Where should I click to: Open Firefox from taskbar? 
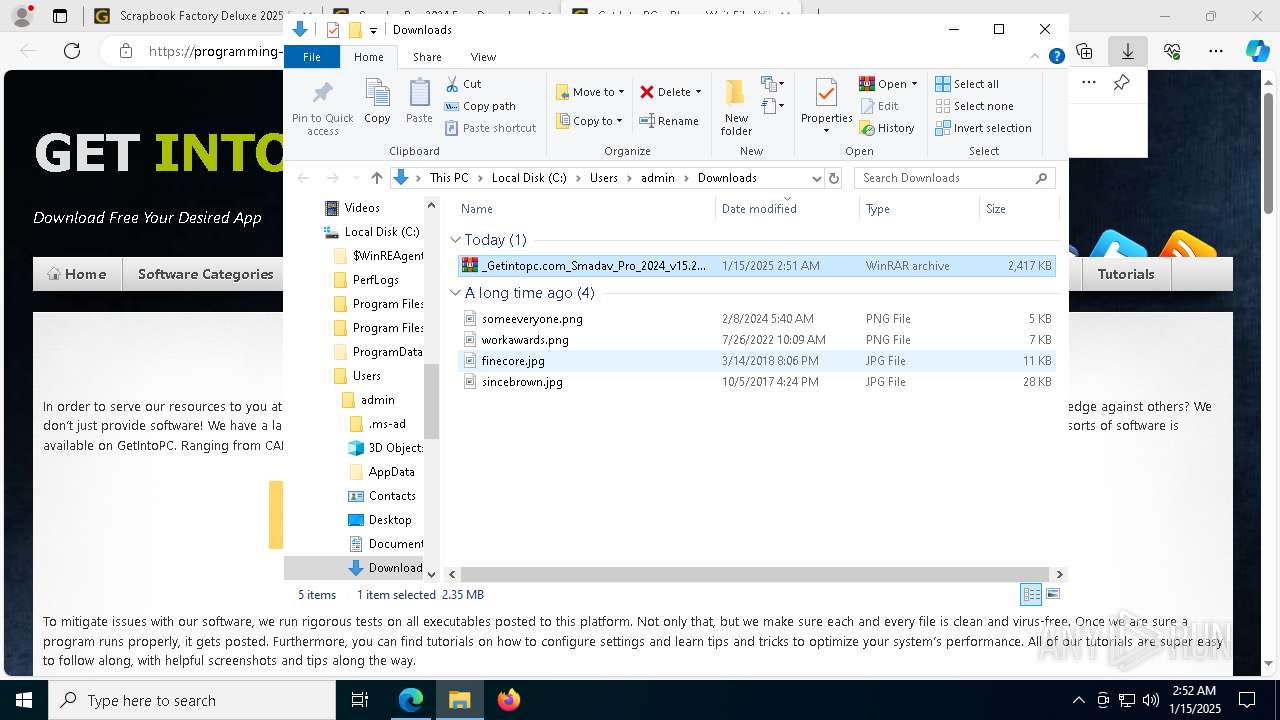coord(508,700)
